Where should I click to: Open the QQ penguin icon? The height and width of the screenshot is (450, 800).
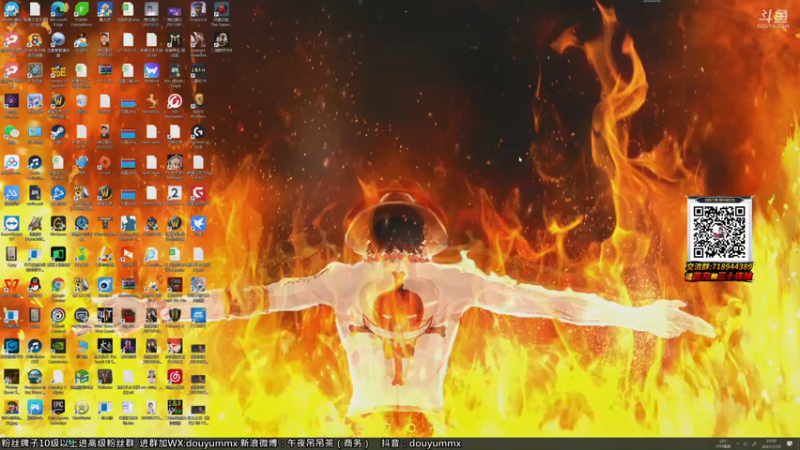[x=35, y=285]
